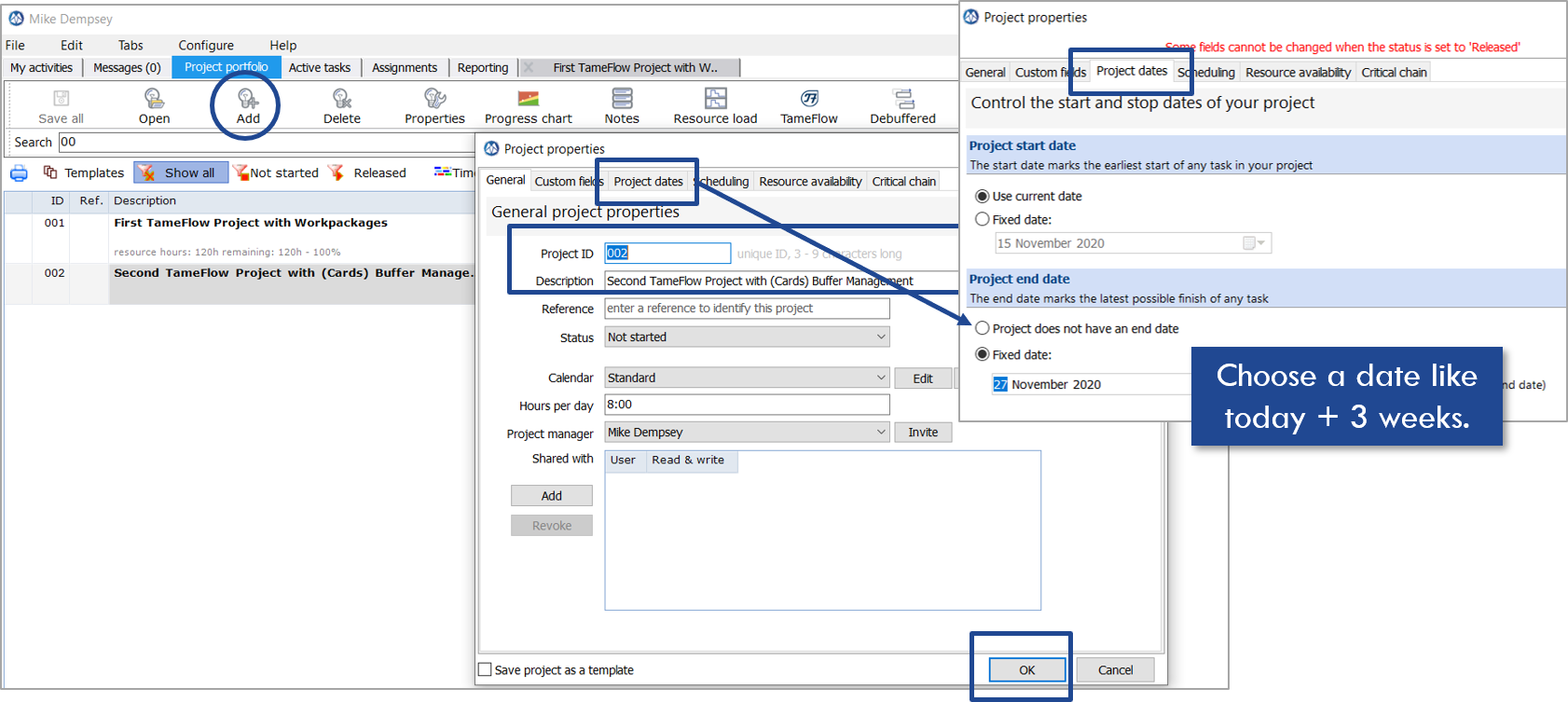Click the Project ID field

tap(667, 253)
